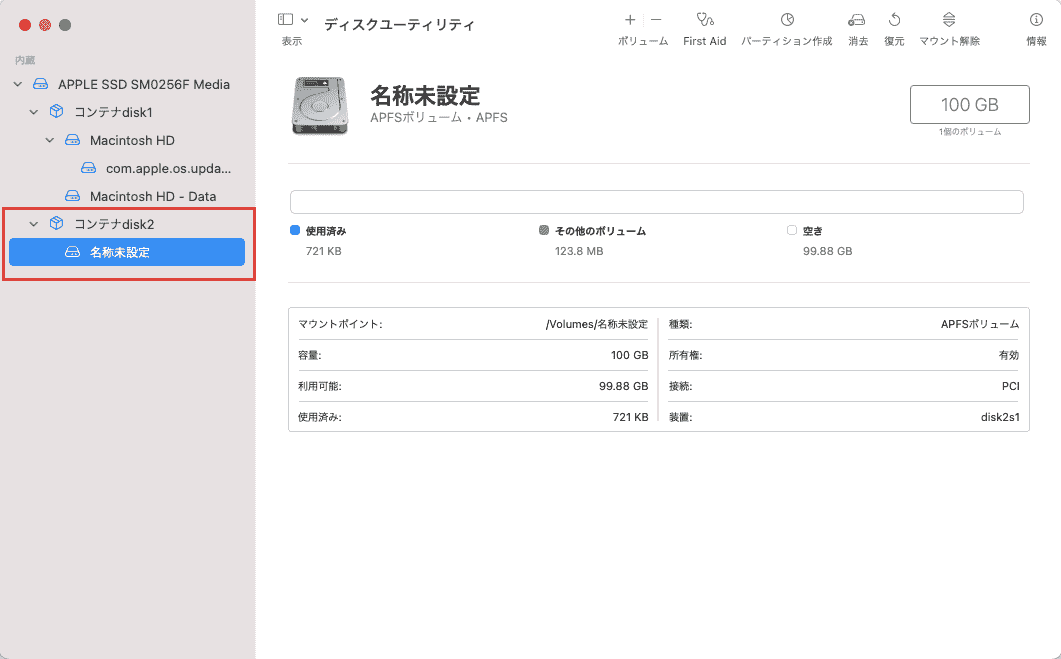Image resolution: width=1061 pixels, height=659 pixels.
Task: Click the APFSボリューム type value in the table
Action: pos(980,324)
